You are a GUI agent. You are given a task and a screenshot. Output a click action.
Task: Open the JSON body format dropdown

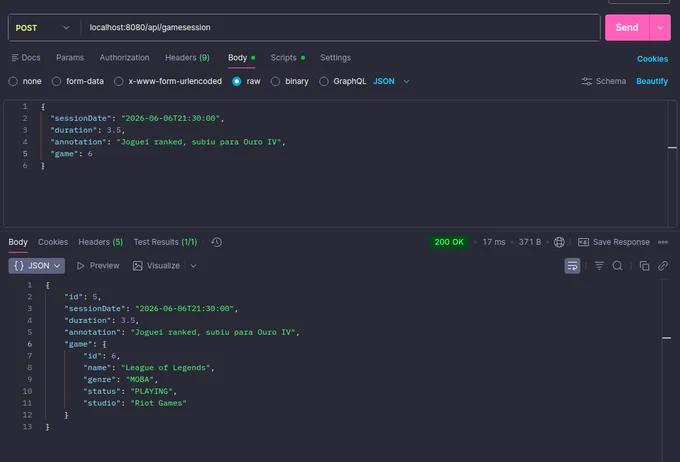(x=391, y=81)
